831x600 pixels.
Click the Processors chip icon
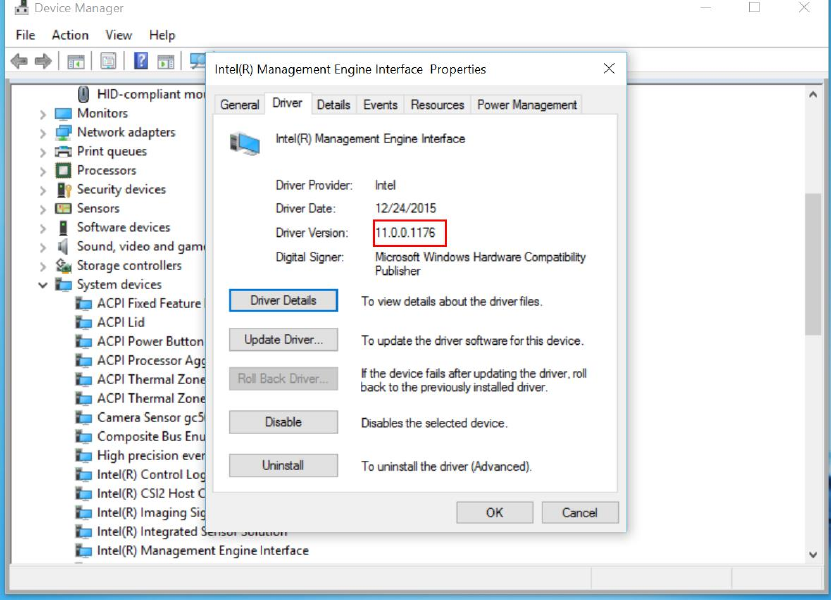click(63, 171)
